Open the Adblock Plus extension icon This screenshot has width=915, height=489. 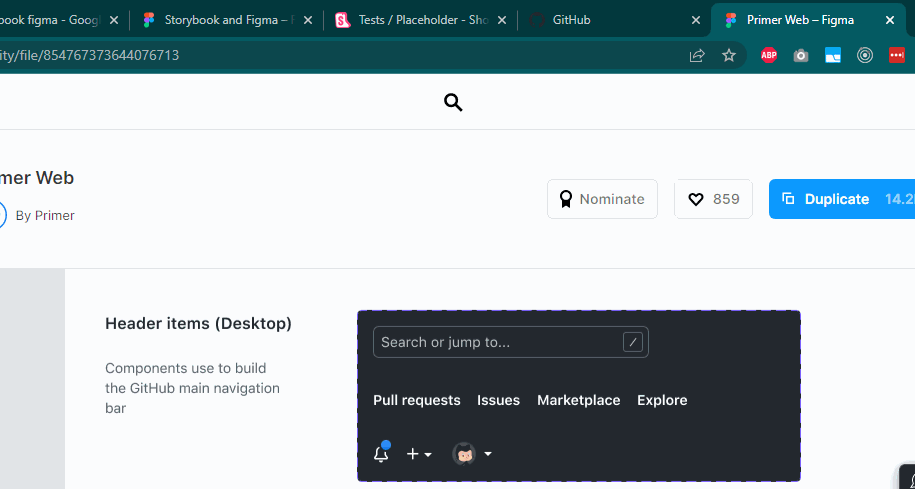[769, 55]
